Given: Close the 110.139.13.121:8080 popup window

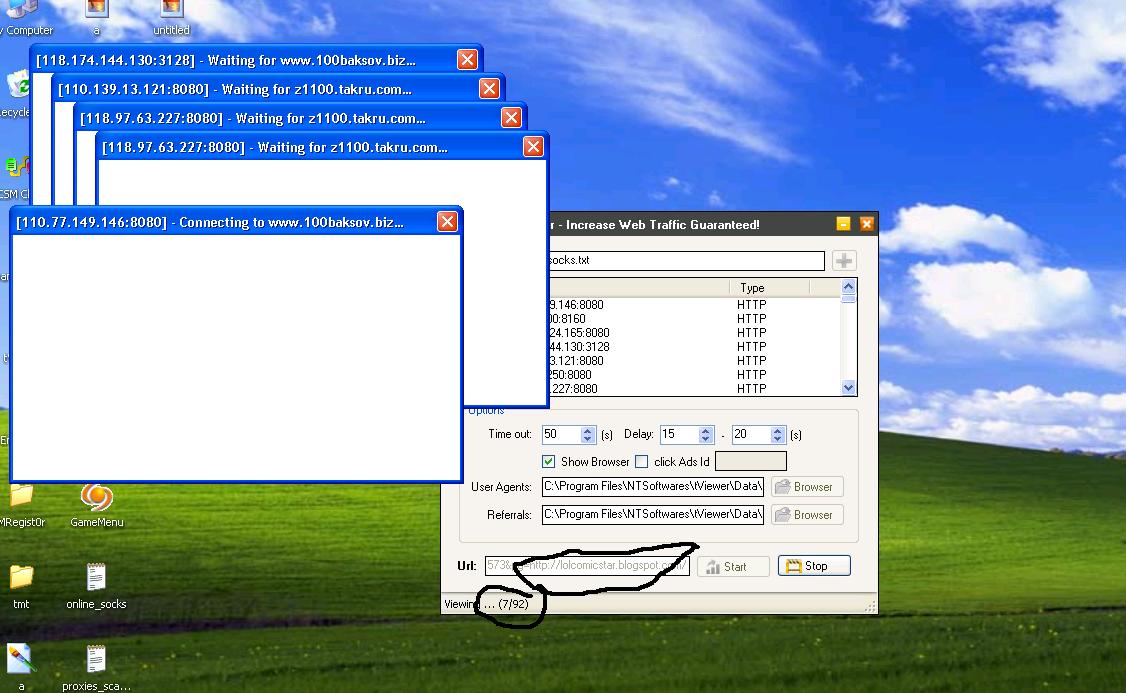Looking at the screenshot, I should pyautogui.click(x=489, y=88).
